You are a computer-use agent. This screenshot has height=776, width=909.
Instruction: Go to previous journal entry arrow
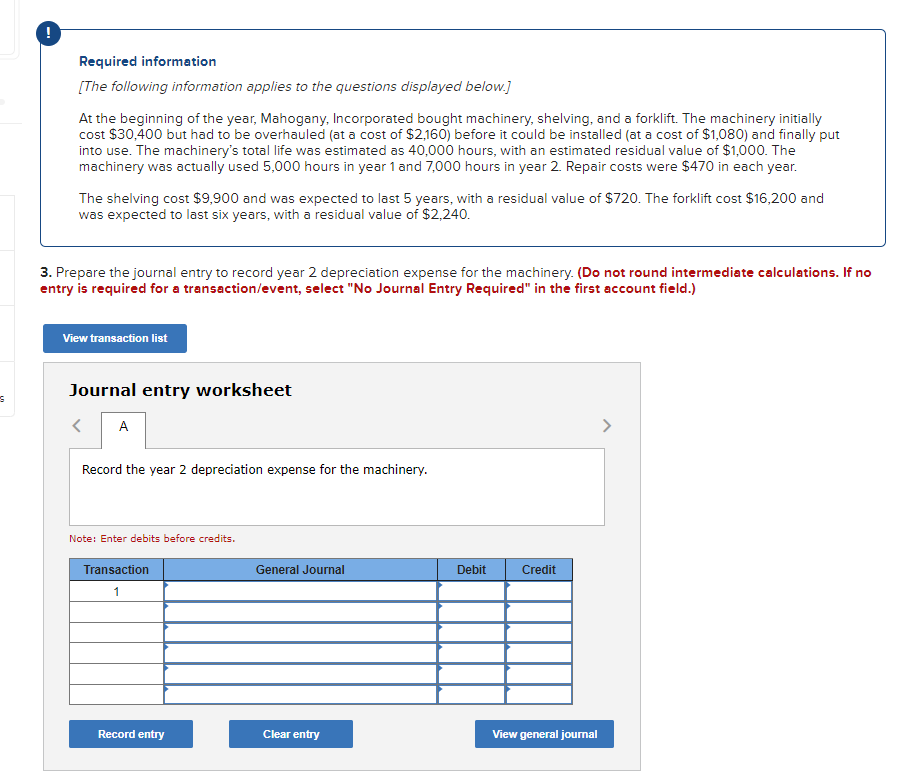(x=77, y=426)
